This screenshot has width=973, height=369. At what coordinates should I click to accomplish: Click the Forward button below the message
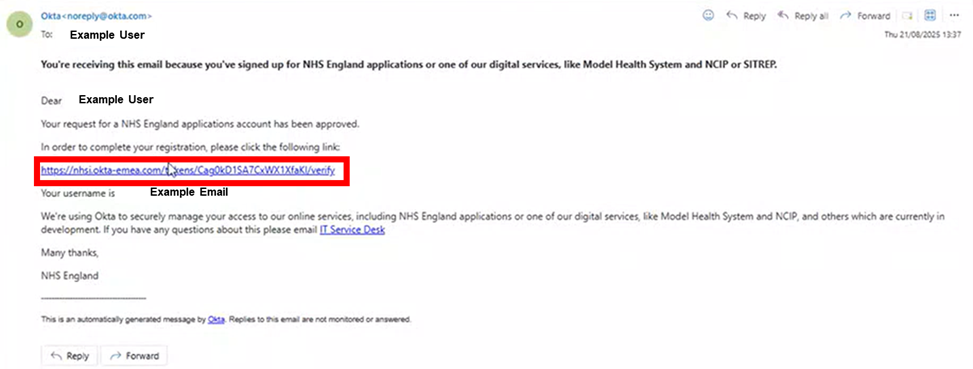coord(134,356)
